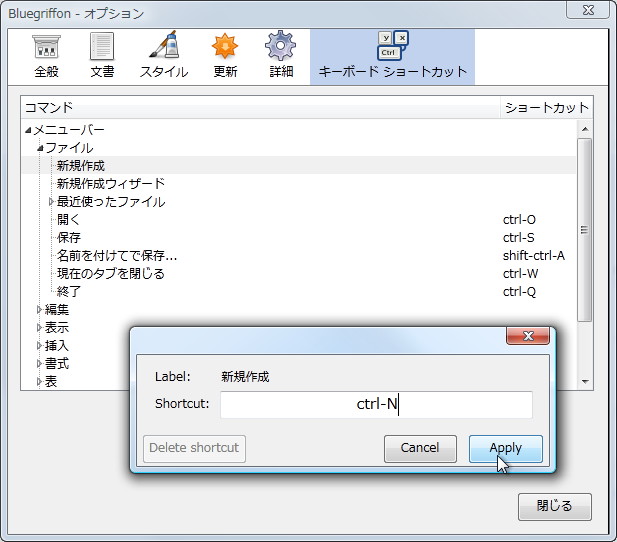The height and width of the screenshot is (542, 617).
Task: Click the 閉じる button
Action: click(554, 507)
